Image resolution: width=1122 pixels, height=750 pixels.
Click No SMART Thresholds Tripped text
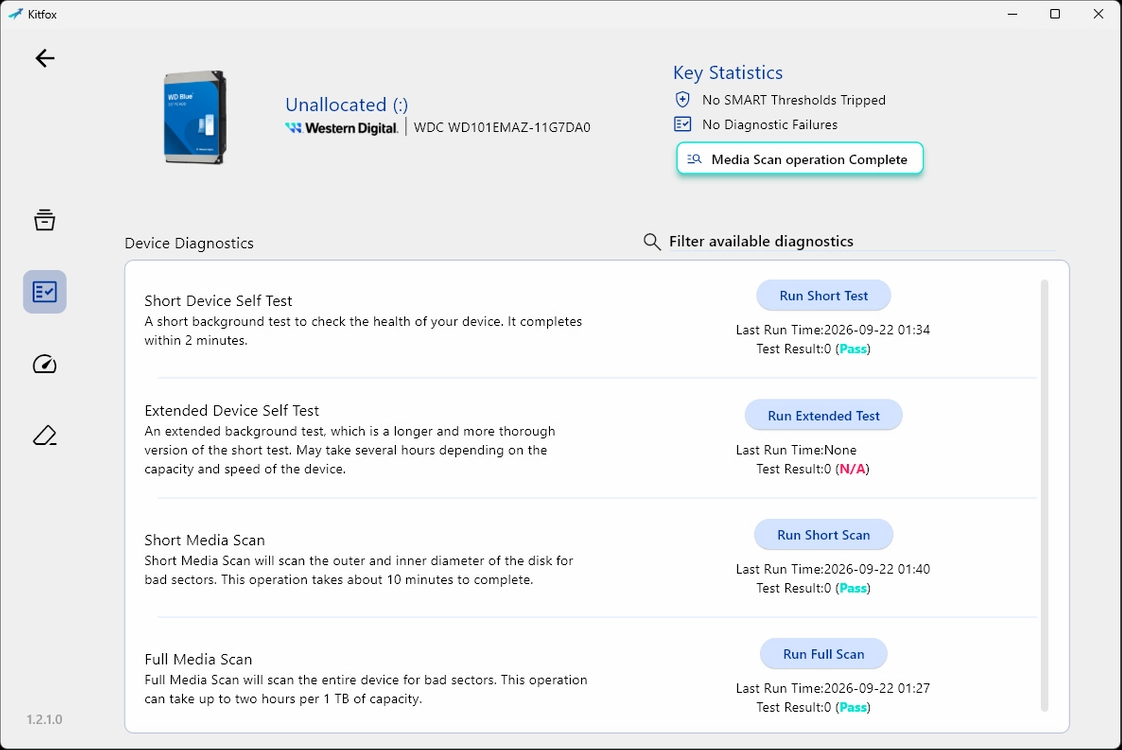point(794,100)
